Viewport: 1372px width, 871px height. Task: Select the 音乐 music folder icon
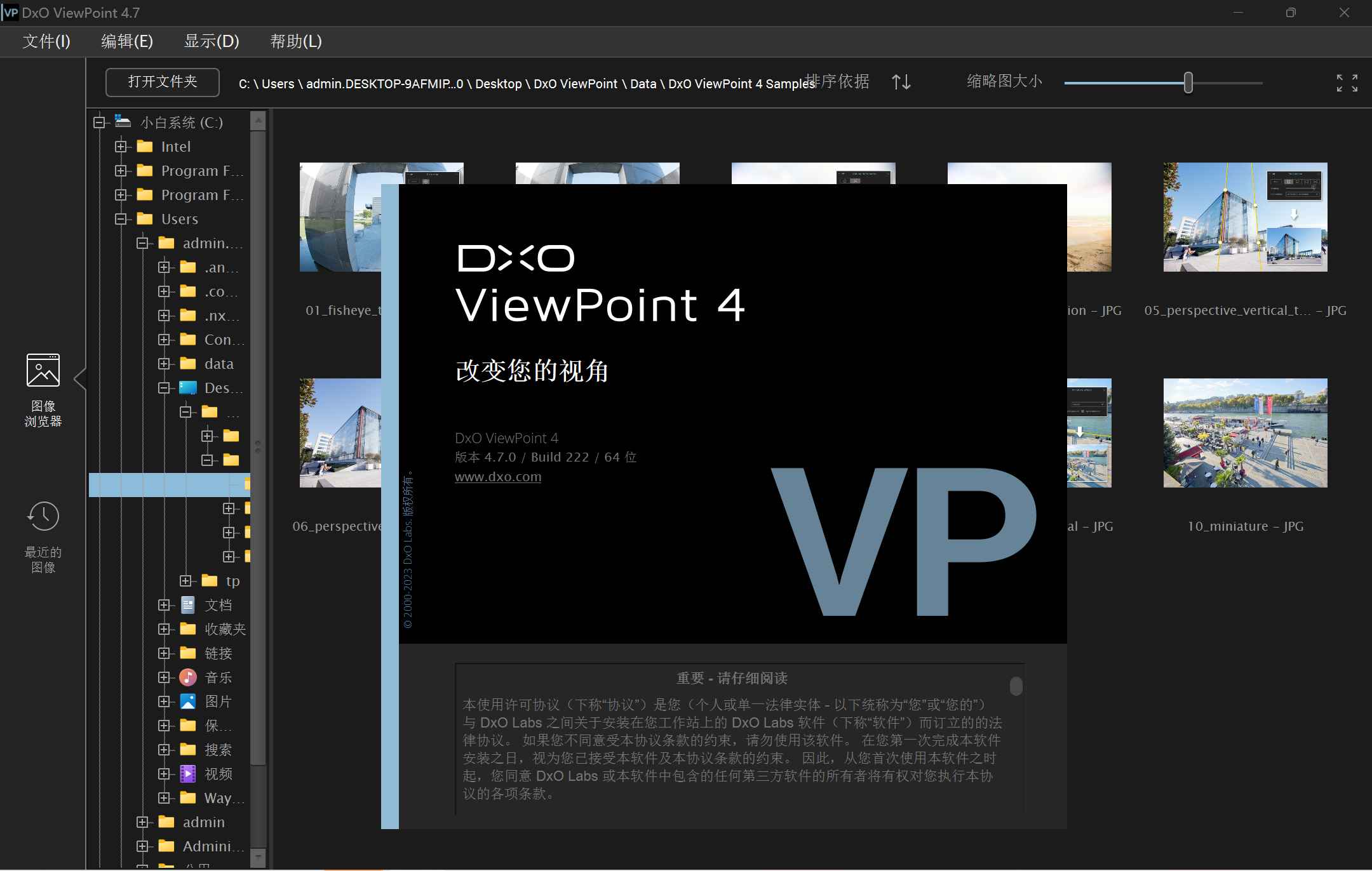pos(188,677)
